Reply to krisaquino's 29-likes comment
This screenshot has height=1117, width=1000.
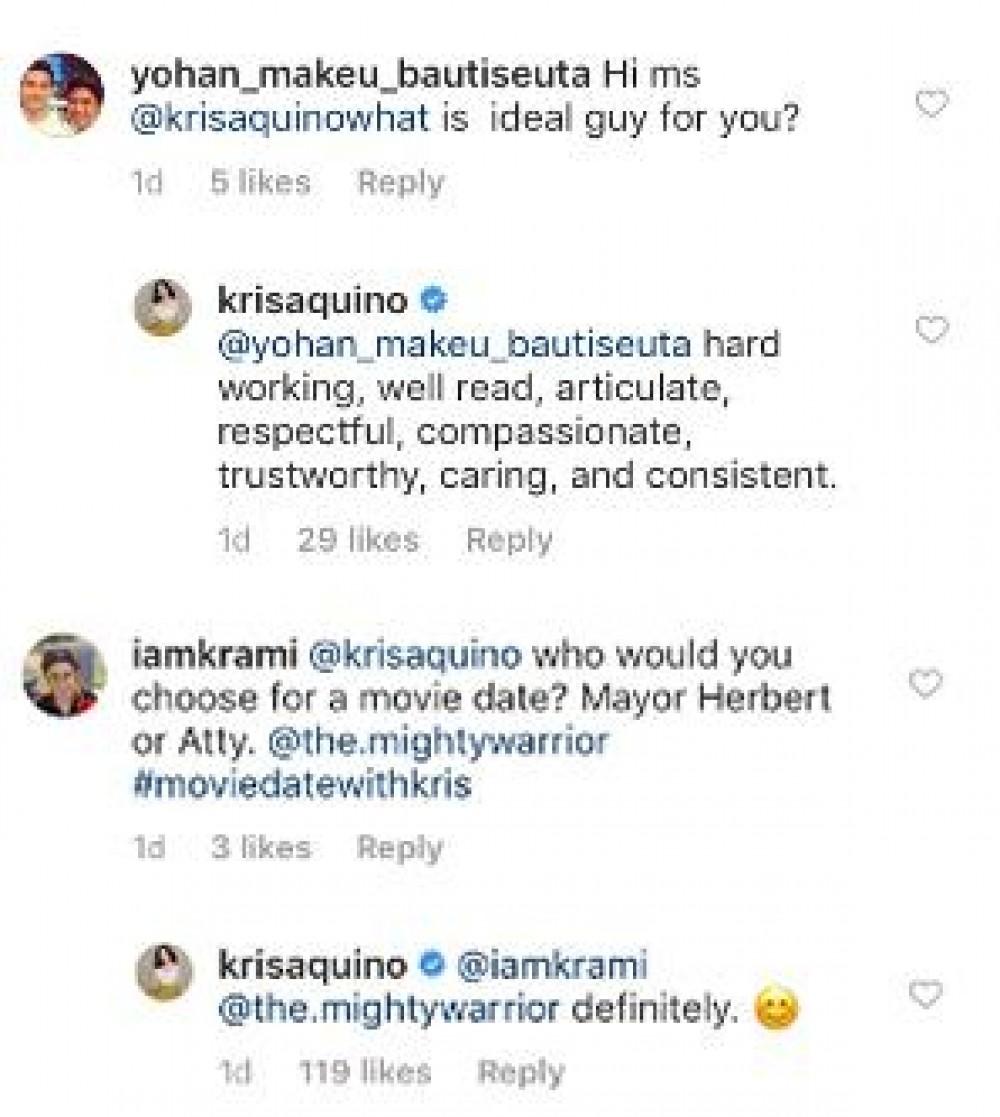[x=509, y=540]
